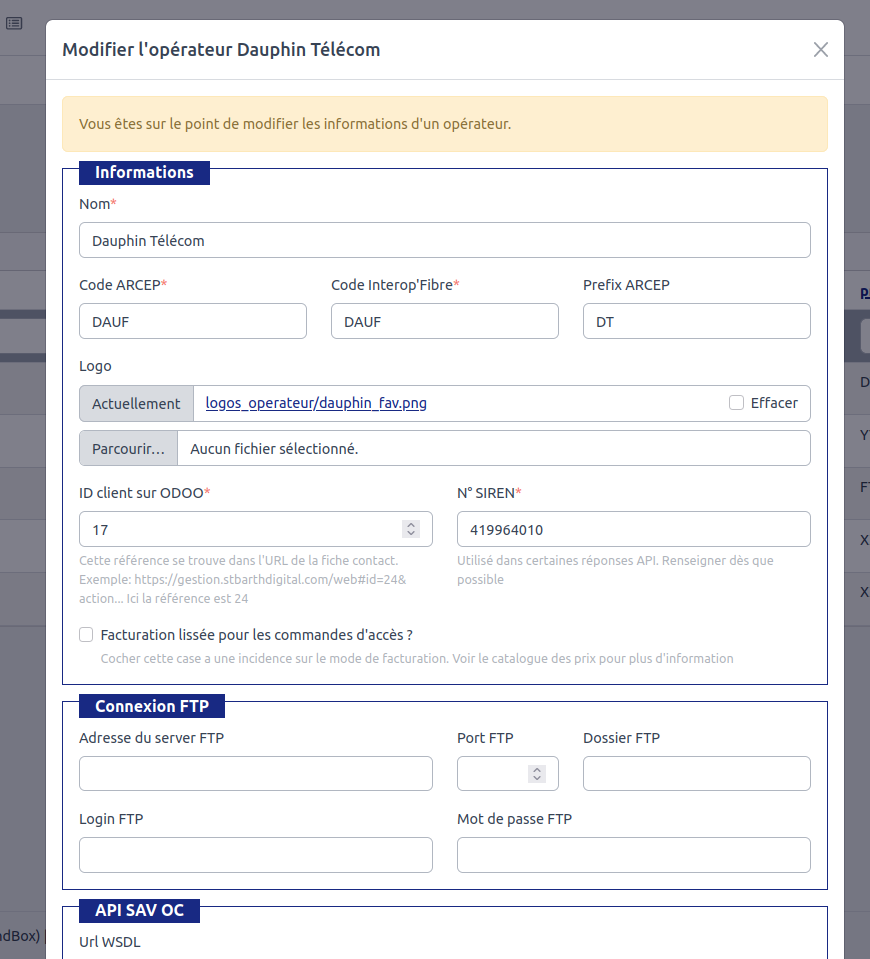Open logos_operateur/dauphin_fav.png link
Screen dimensions: 870x959
316,403
